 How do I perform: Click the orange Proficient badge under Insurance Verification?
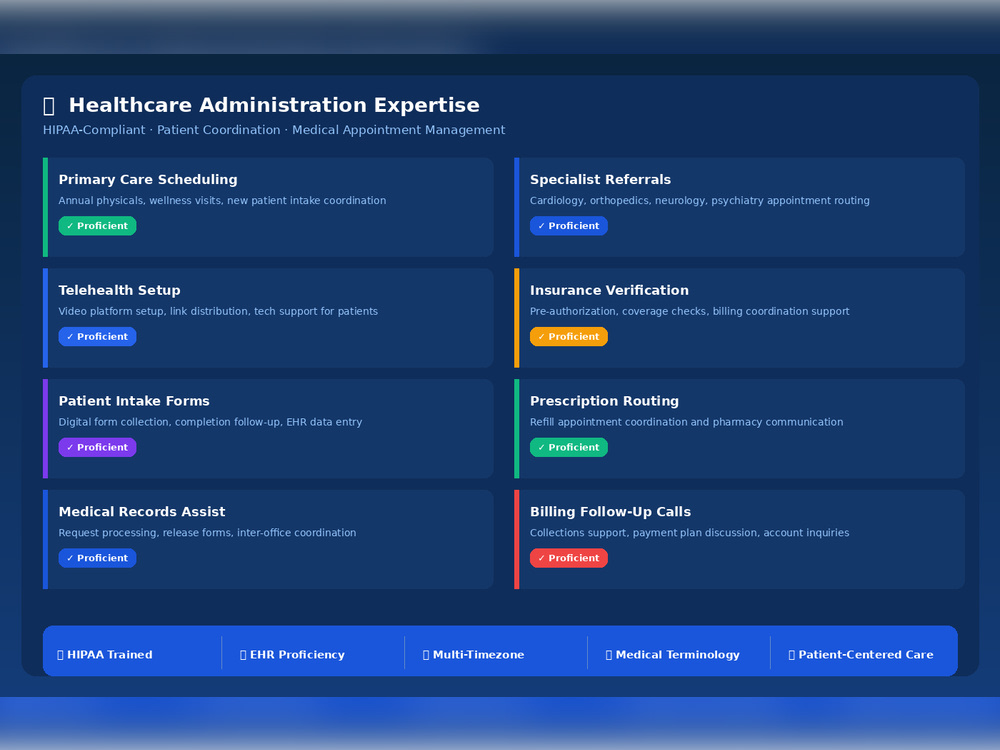(569, 336)
